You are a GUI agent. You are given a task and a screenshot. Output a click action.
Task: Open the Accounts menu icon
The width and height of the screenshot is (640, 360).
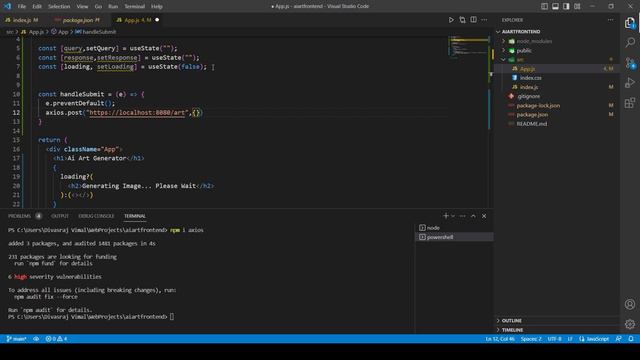click(x=630, y=304)
